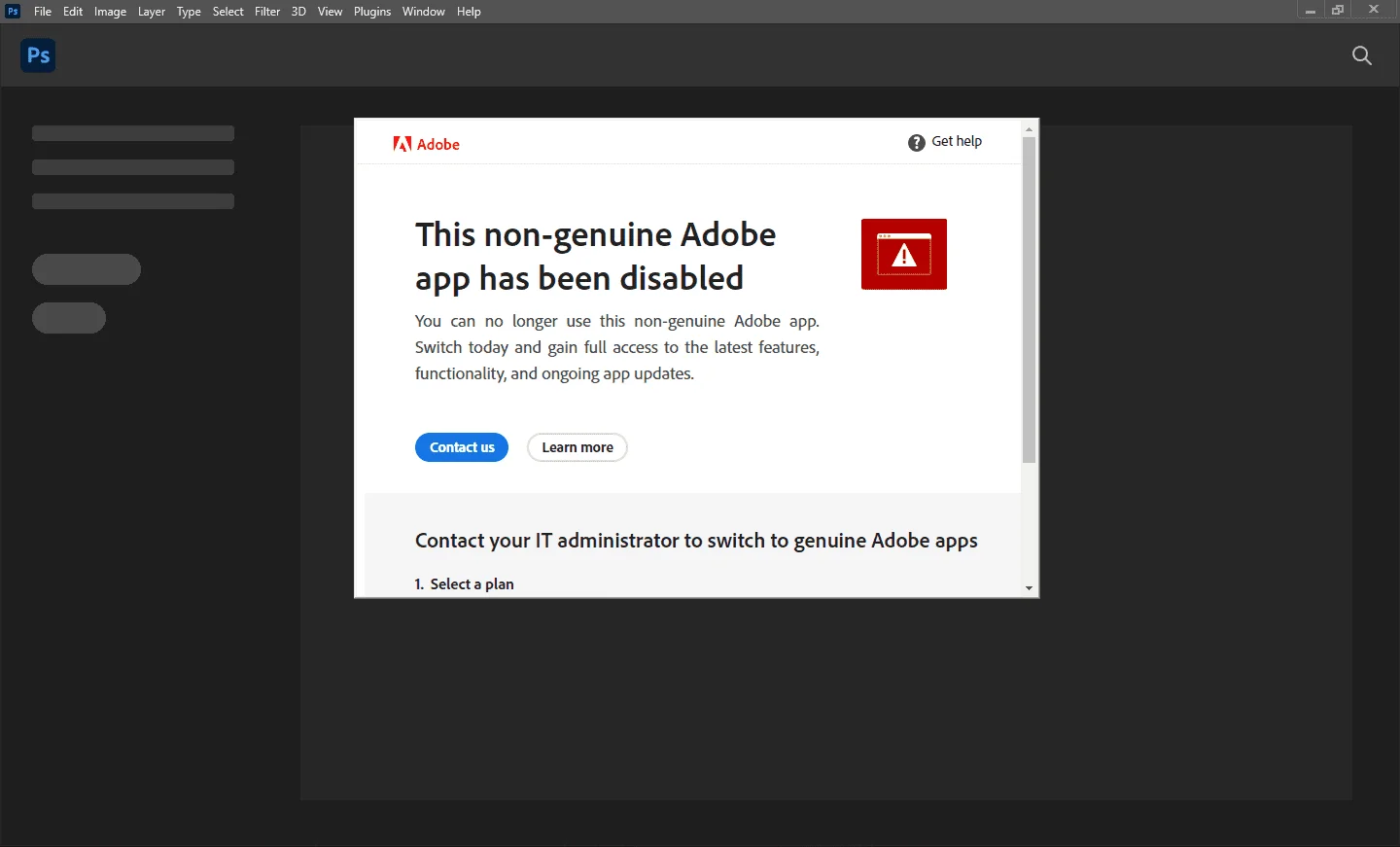
Task: Open the File menu
Action: pos(43,12)
